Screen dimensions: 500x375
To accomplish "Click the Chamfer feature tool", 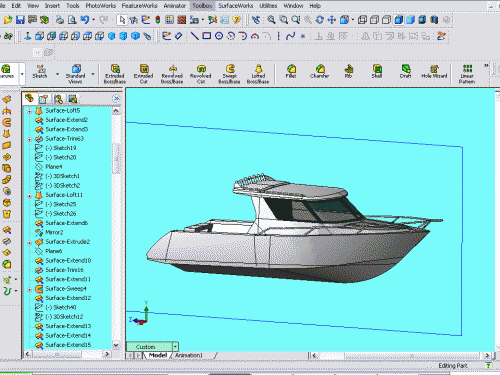I will [x=319, y=71].
